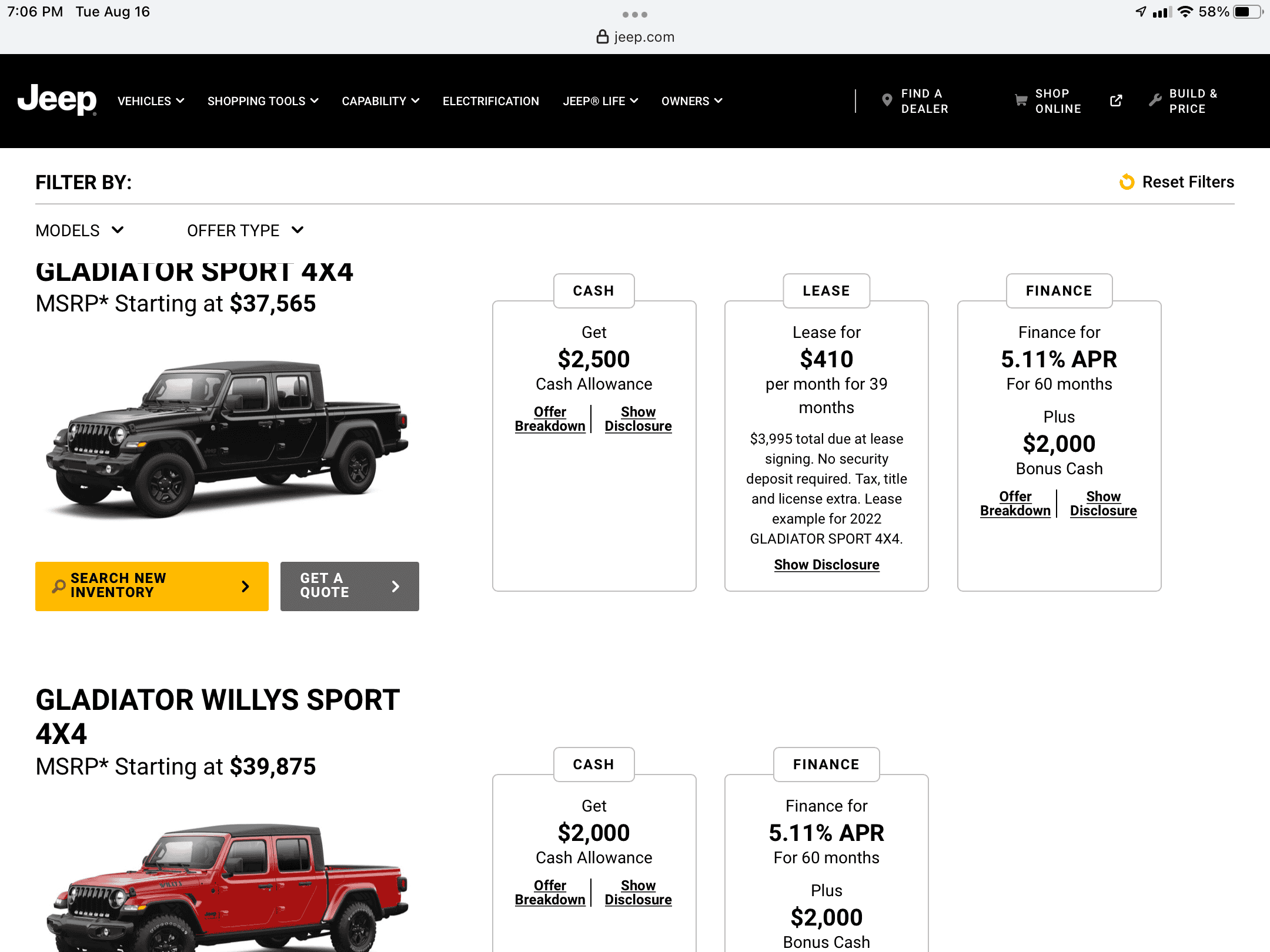Image resolution: width=1270 pixels, height=952 pixels.
Task: Select the Finance tab for Gladiator Willys Sport
Action: click(x=826, y=765)
